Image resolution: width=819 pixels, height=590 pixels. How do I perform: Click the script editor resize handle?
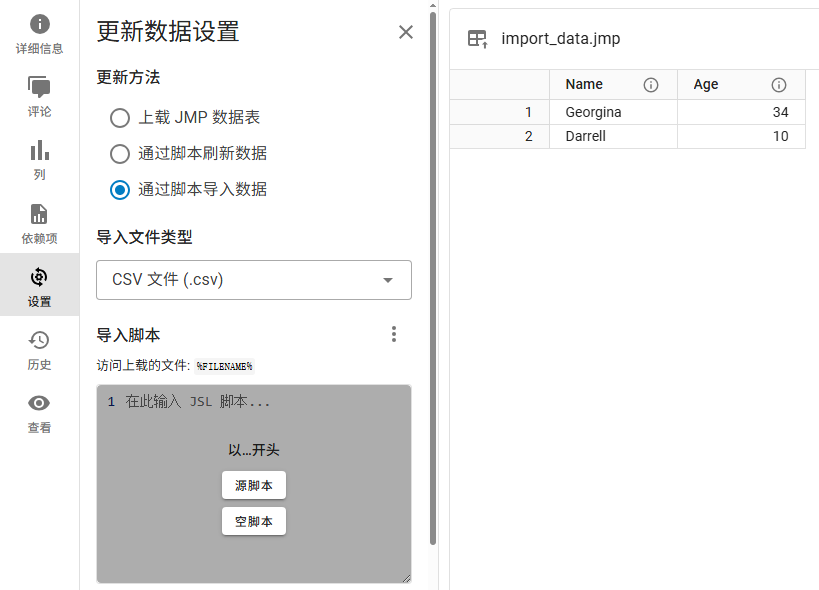click(x=406, y=578)
